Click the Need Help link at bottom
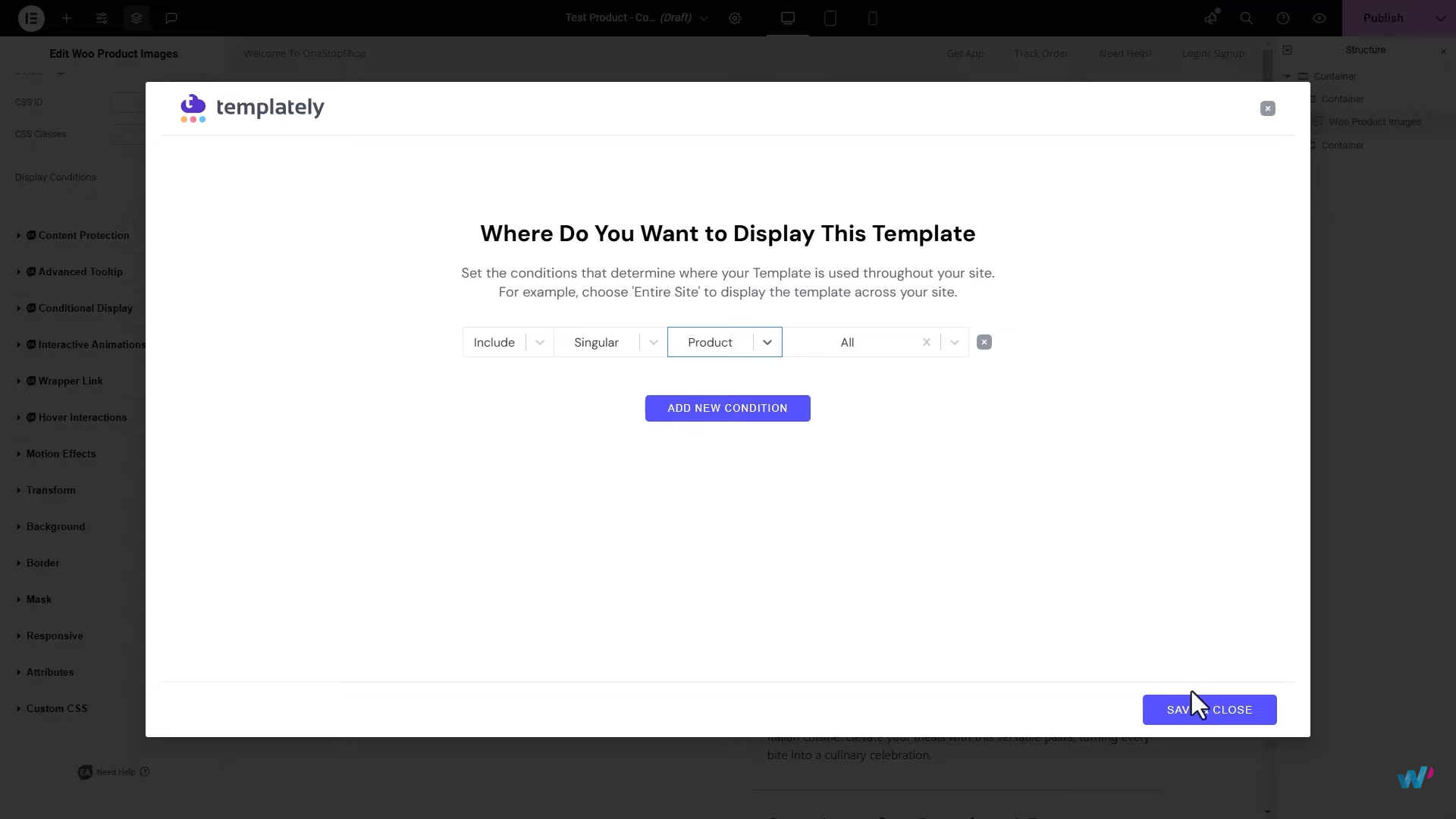Viewport: 1456px width, 819px height. coord(115,772)
